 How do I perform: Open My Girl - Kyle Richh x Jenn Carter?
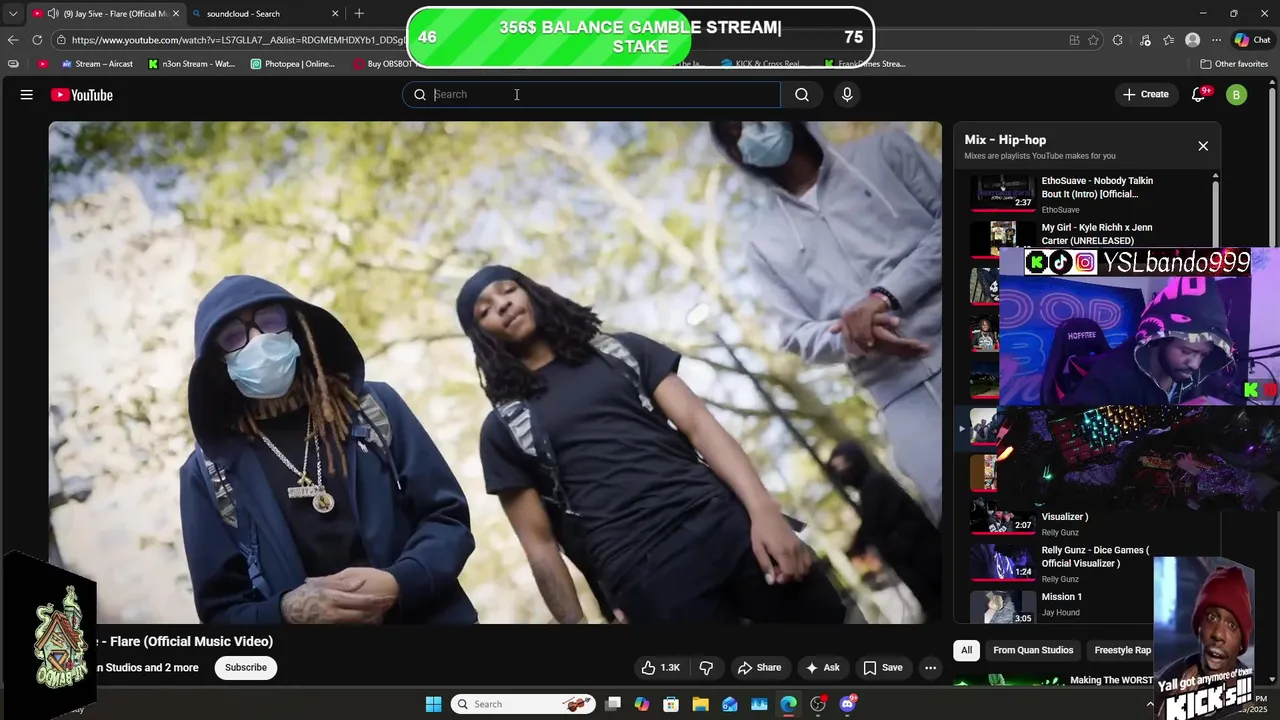(1097, 234)
